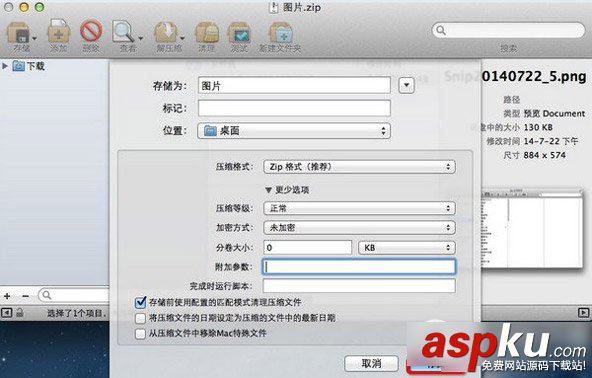Click the 选择了1个项目 status bar text
The height and width of the screenshot is (378, 592).
pyautogui.click(x=77, y=313)
